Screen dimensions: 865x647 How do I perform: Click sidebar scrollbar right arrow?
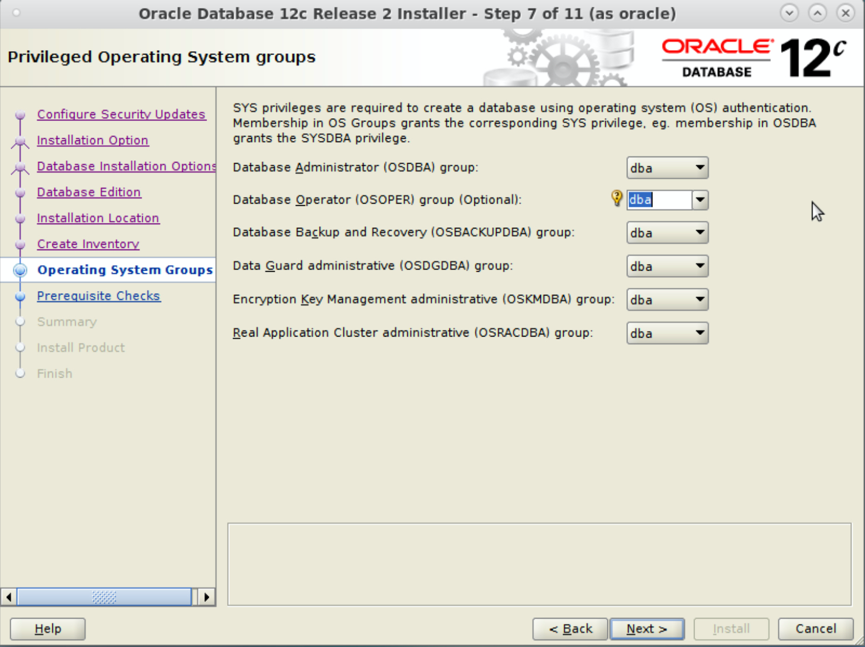[x=207, y=597]
